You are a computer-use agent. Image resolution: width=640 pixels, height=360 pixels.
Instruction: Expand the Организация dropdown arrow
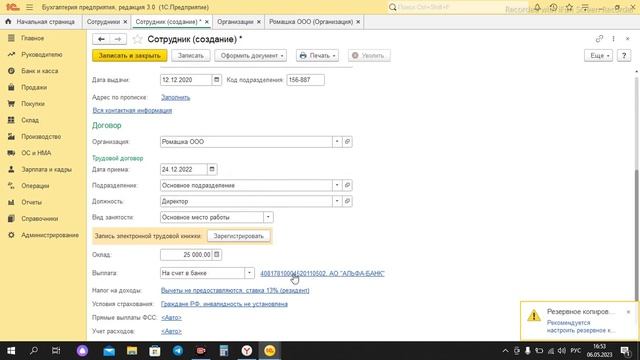pos(337,142)
